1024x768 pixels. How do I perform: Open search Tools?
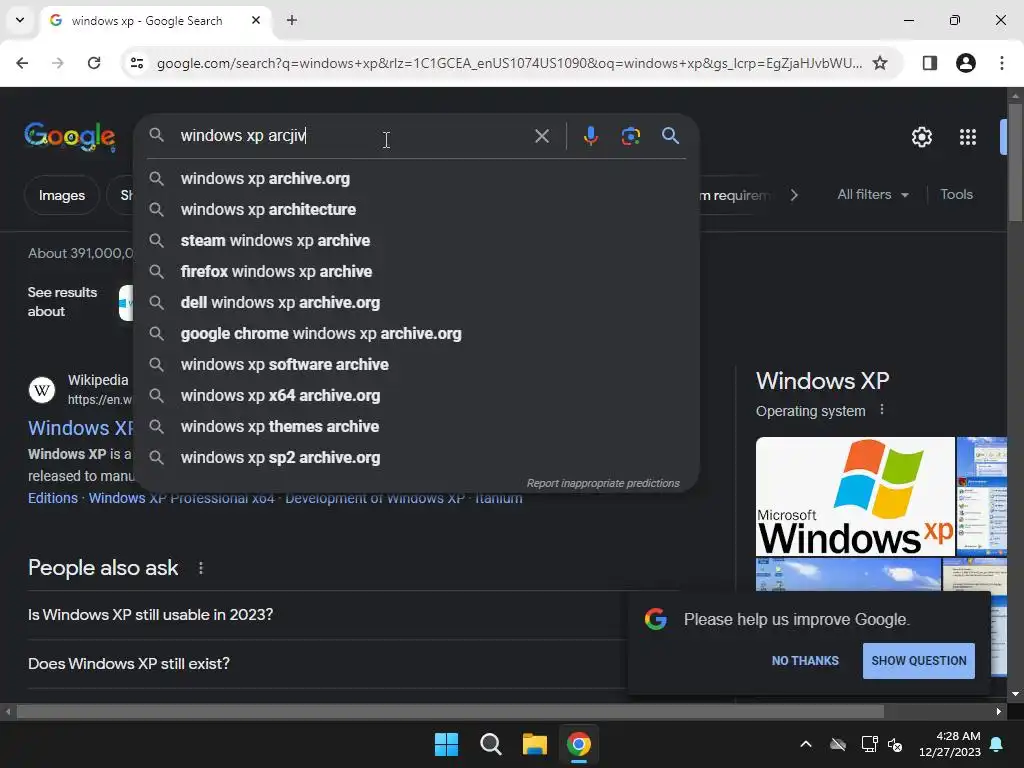(956, 195)
